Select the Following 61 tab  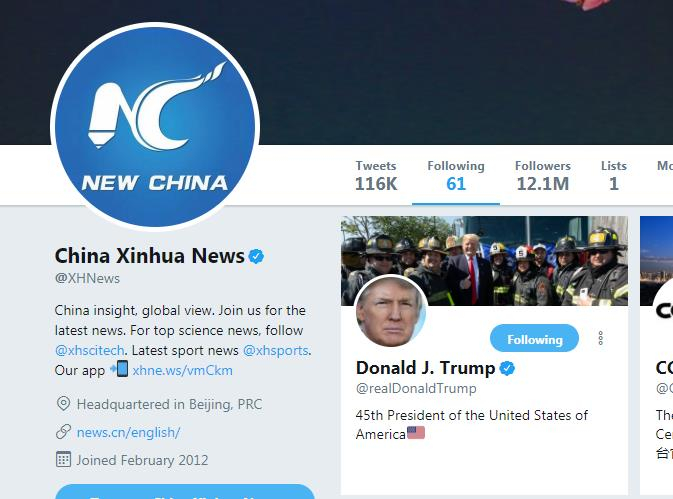[x=456, y=175]
